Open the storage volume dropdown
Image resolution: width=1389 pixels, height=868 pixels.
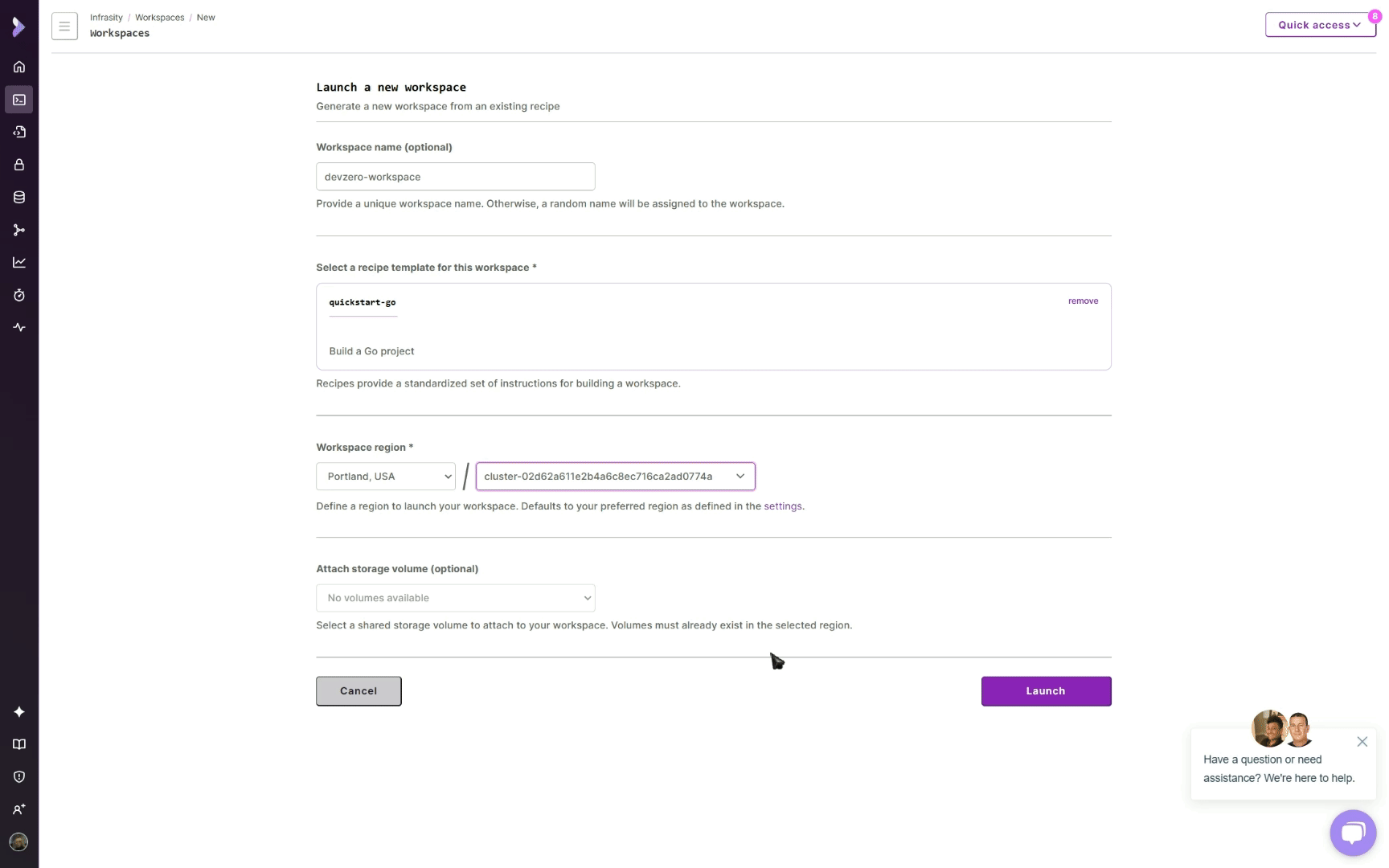(x=455, y=598)
